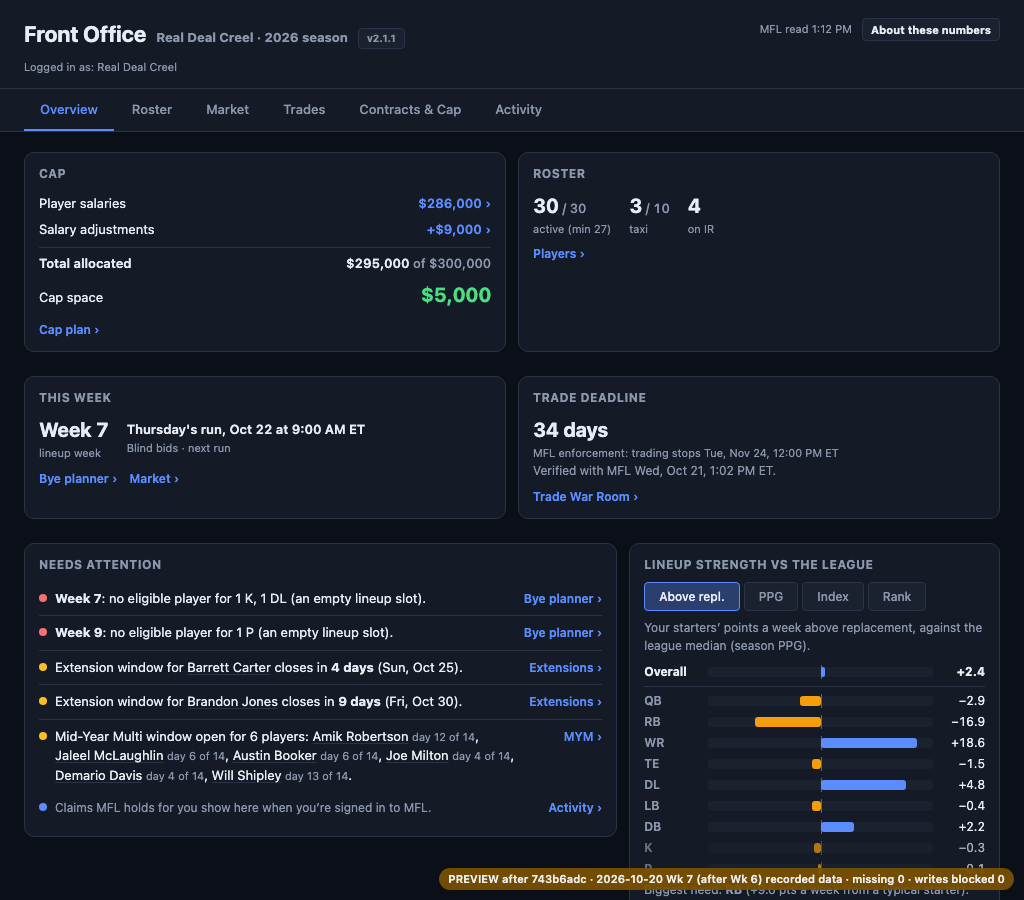Image resolution: width=1024 pixels, height=900 pixels.
Task: Switch lineup strength to Index
Action: pos(833,597)
